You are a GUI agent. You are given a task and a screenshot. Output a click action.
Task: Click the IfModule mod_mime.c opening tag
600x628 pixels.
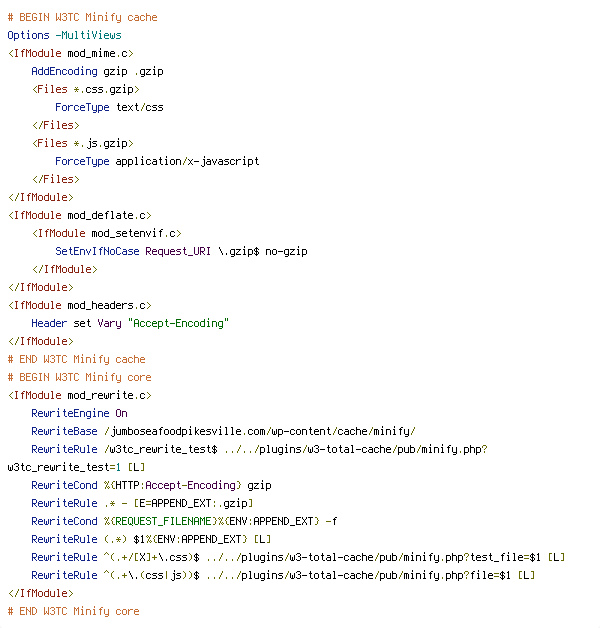70,53
